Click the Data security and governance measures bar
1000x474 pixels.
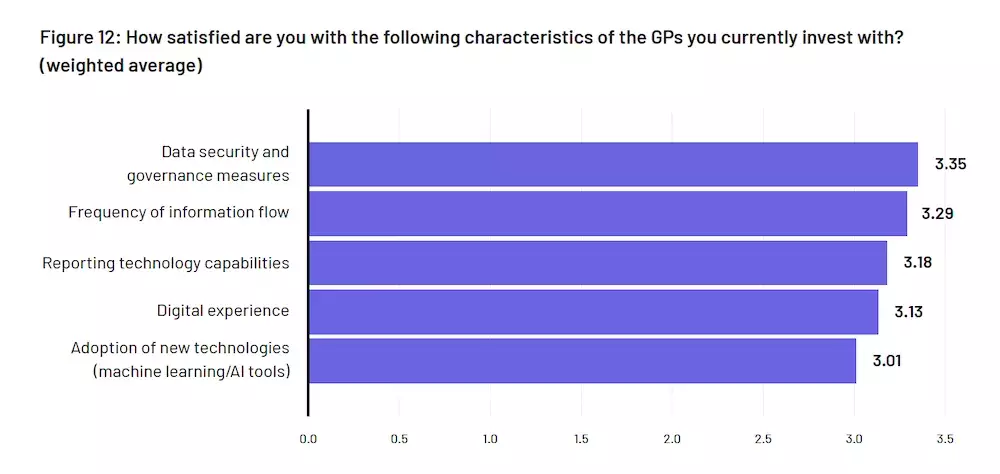tap(612, 164)
